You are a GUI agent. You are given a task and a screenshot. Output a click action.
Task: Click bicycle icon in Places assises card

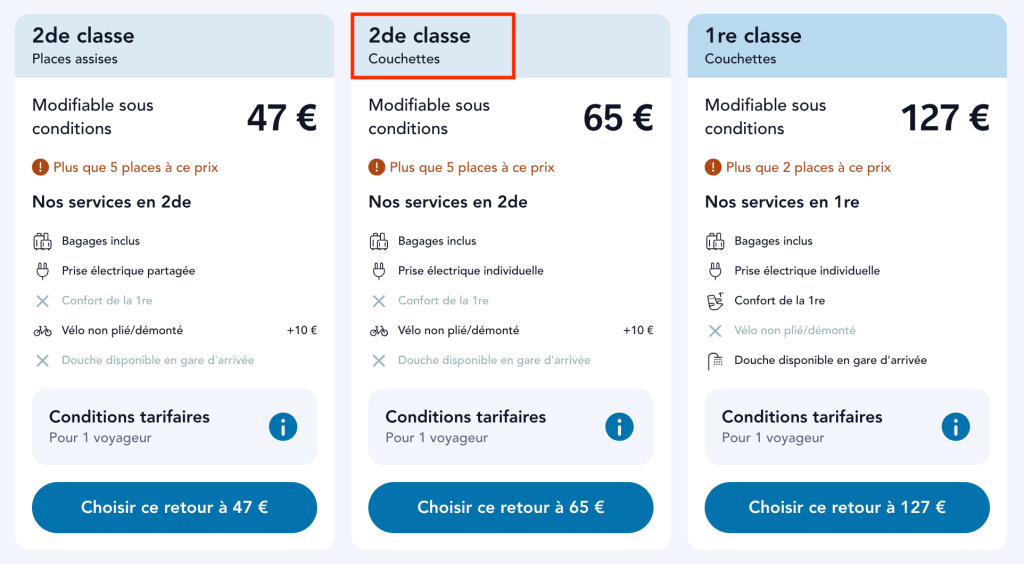coord(42,331)
